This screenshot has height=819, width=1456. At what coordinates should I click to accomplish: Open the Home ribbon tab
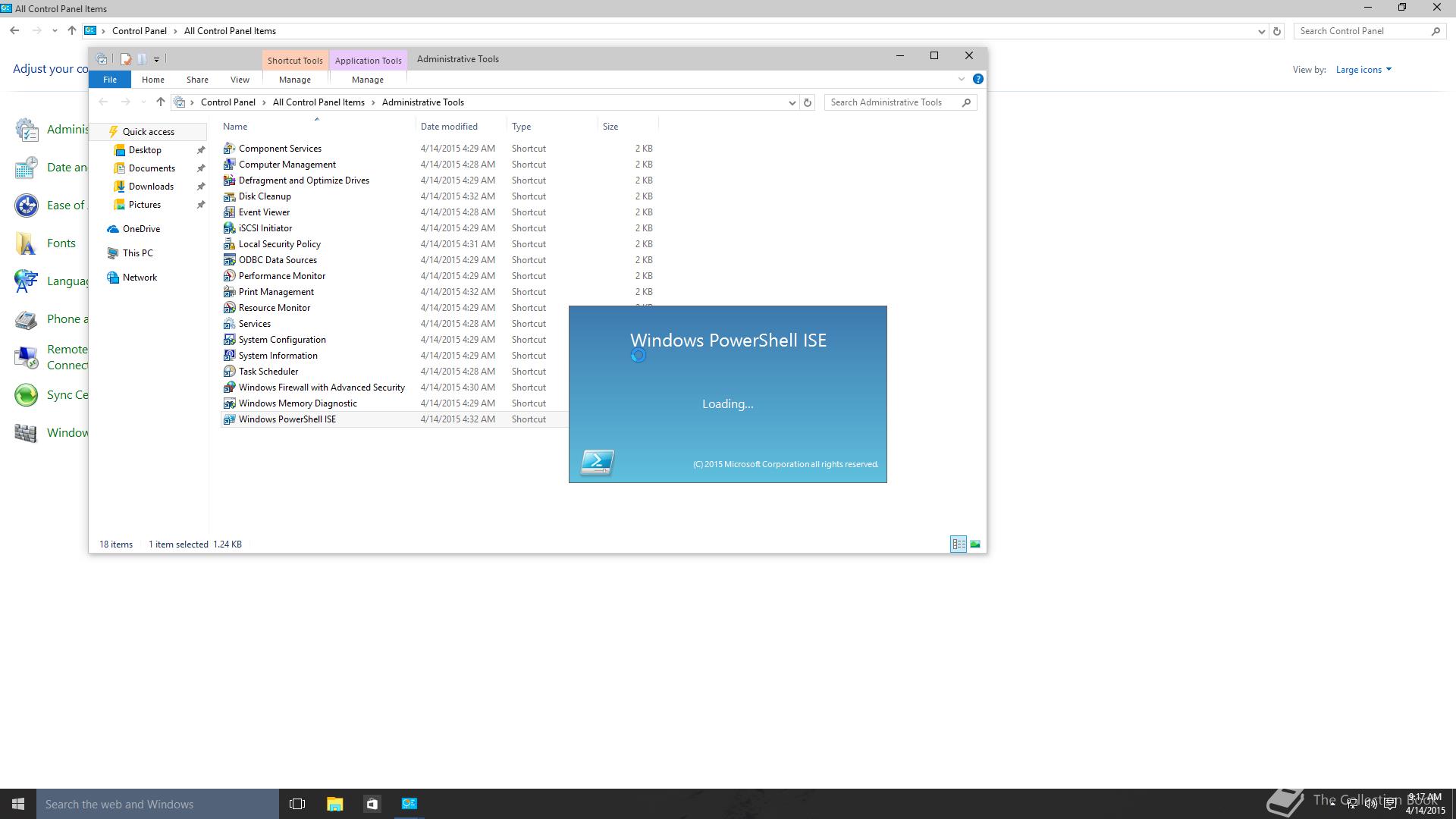click(x=152, y=80)
